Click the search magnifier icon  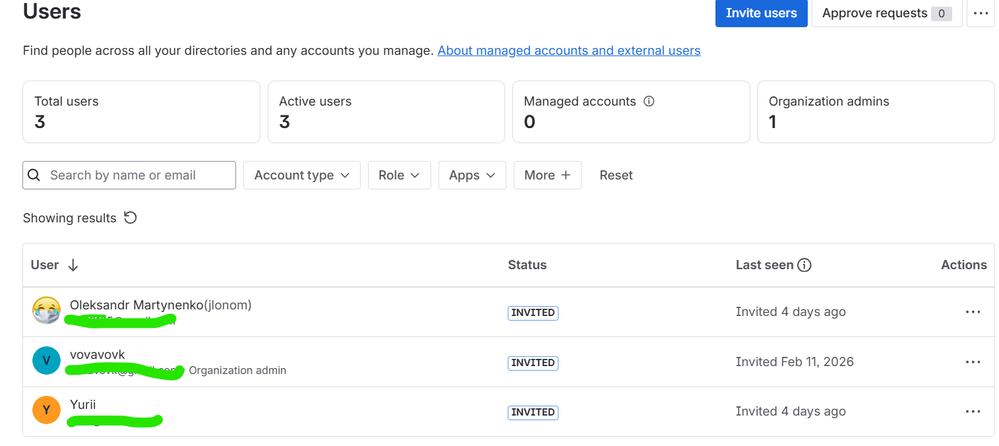point(34,175)
